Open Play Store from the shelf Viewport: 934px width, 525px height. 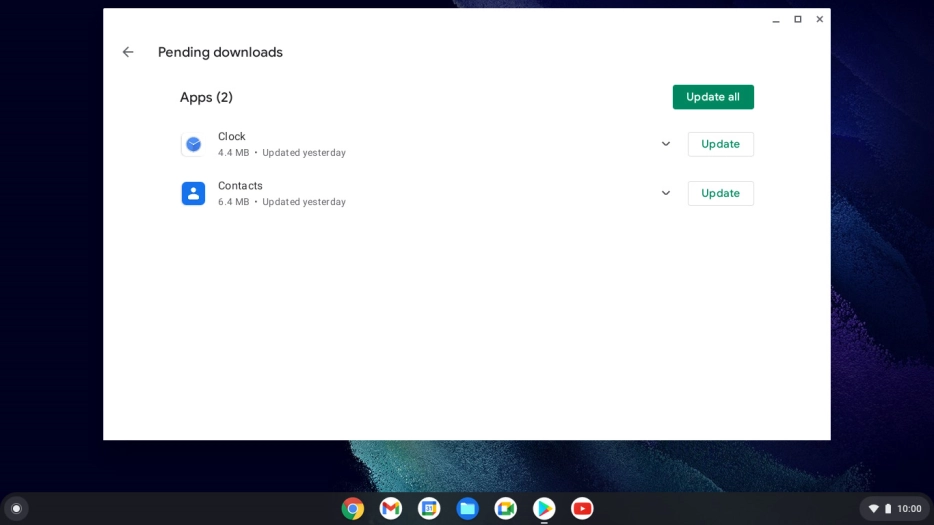tap(544, 508)
